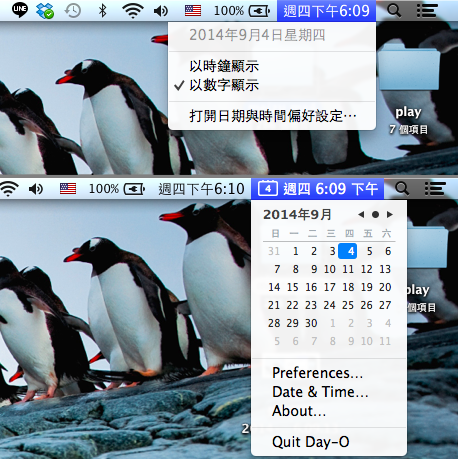Click day 13 in Day-O calendar
The height and width of the screenshot is (459, 458).
click(x=385, y=269)
